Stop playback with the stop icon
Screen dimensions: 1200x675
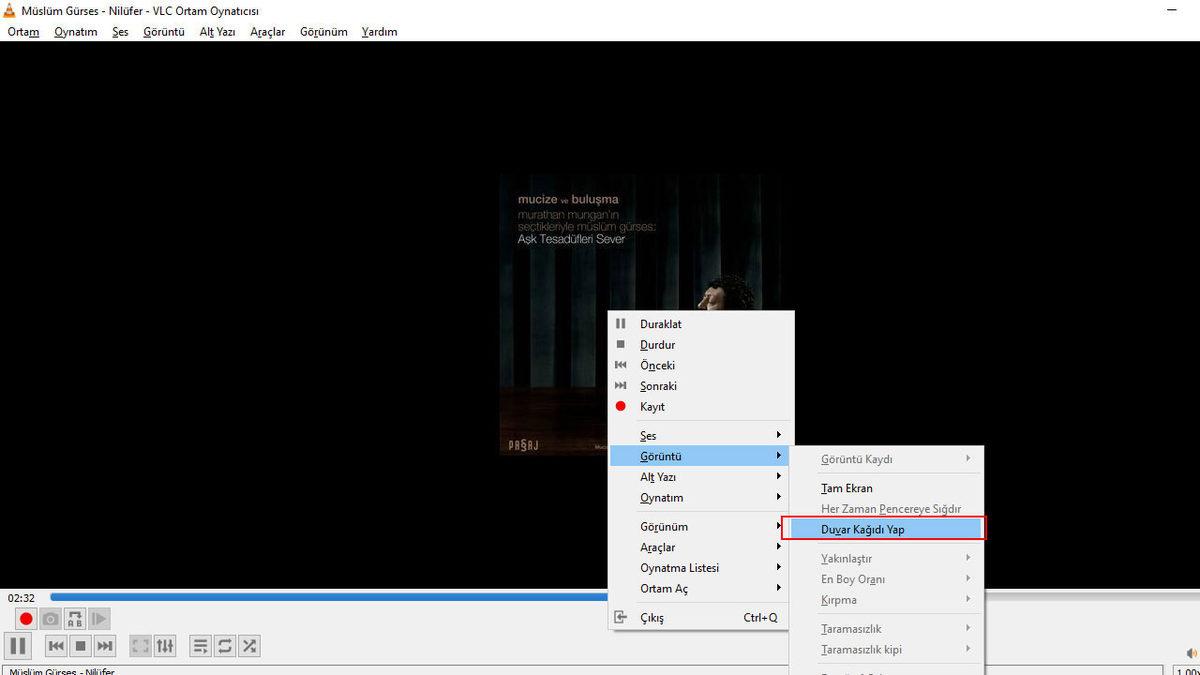coord(80,645)
